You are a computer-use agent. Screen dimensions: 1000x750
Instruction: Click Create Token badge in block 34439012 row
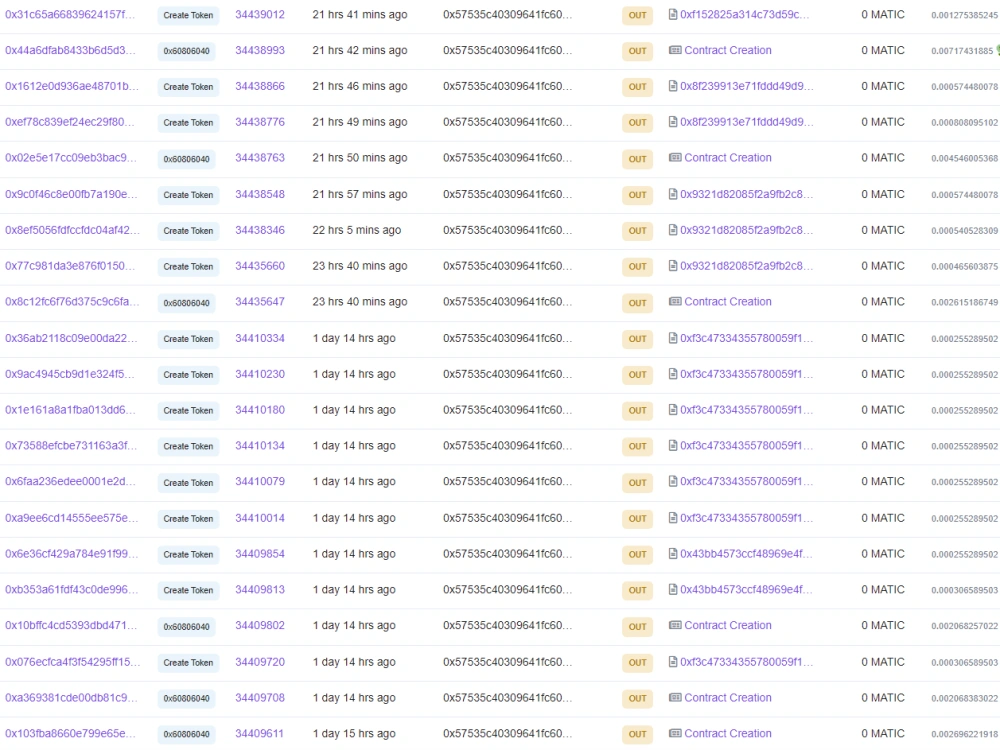[188, 15]
